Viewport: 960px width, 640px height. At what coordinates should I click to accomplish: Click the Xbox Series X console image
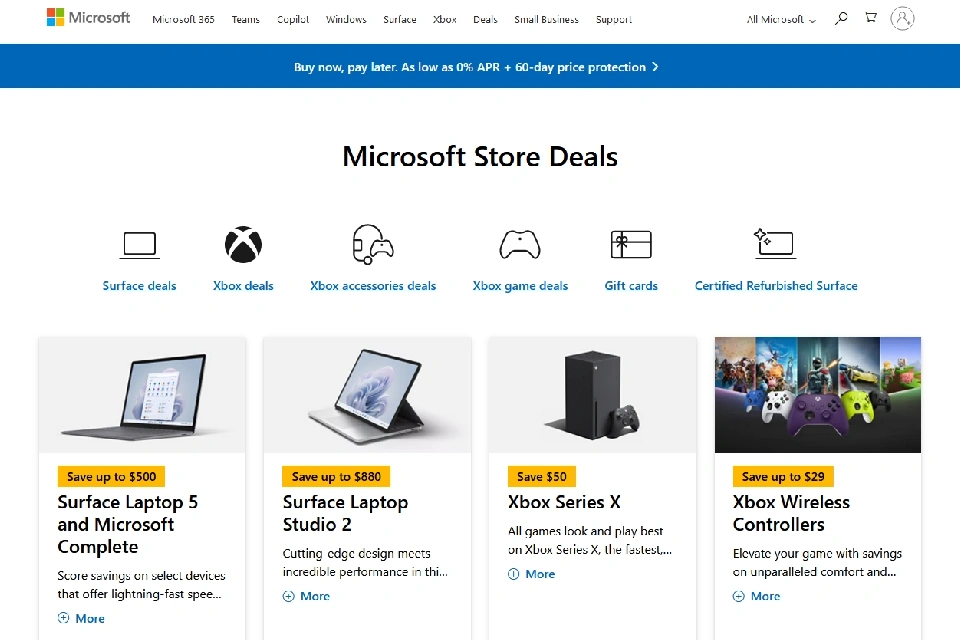pos(592,395)
